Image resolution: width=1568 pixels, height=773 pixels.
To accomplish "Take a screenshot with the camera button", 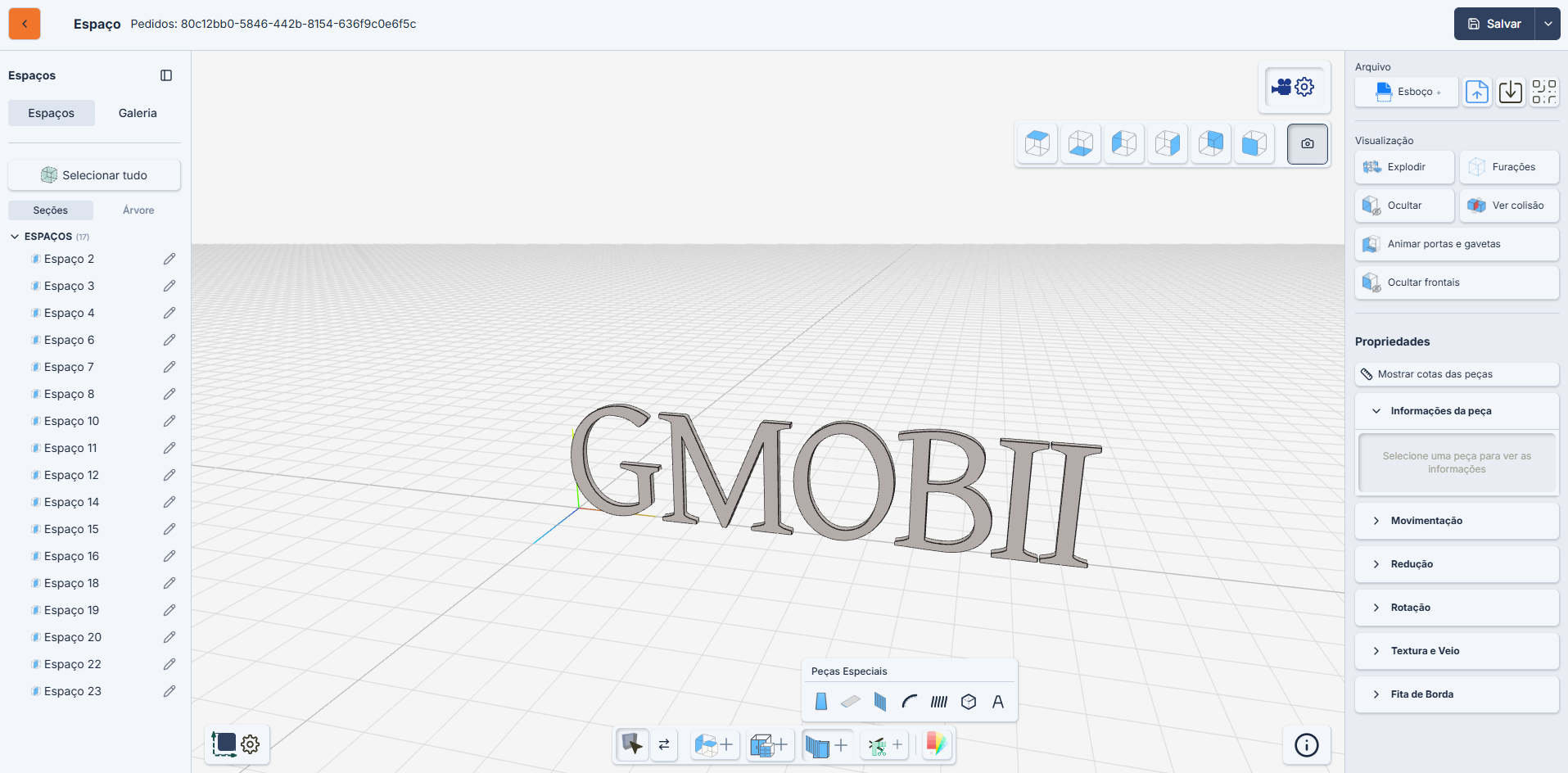I will click(1308, 144).
